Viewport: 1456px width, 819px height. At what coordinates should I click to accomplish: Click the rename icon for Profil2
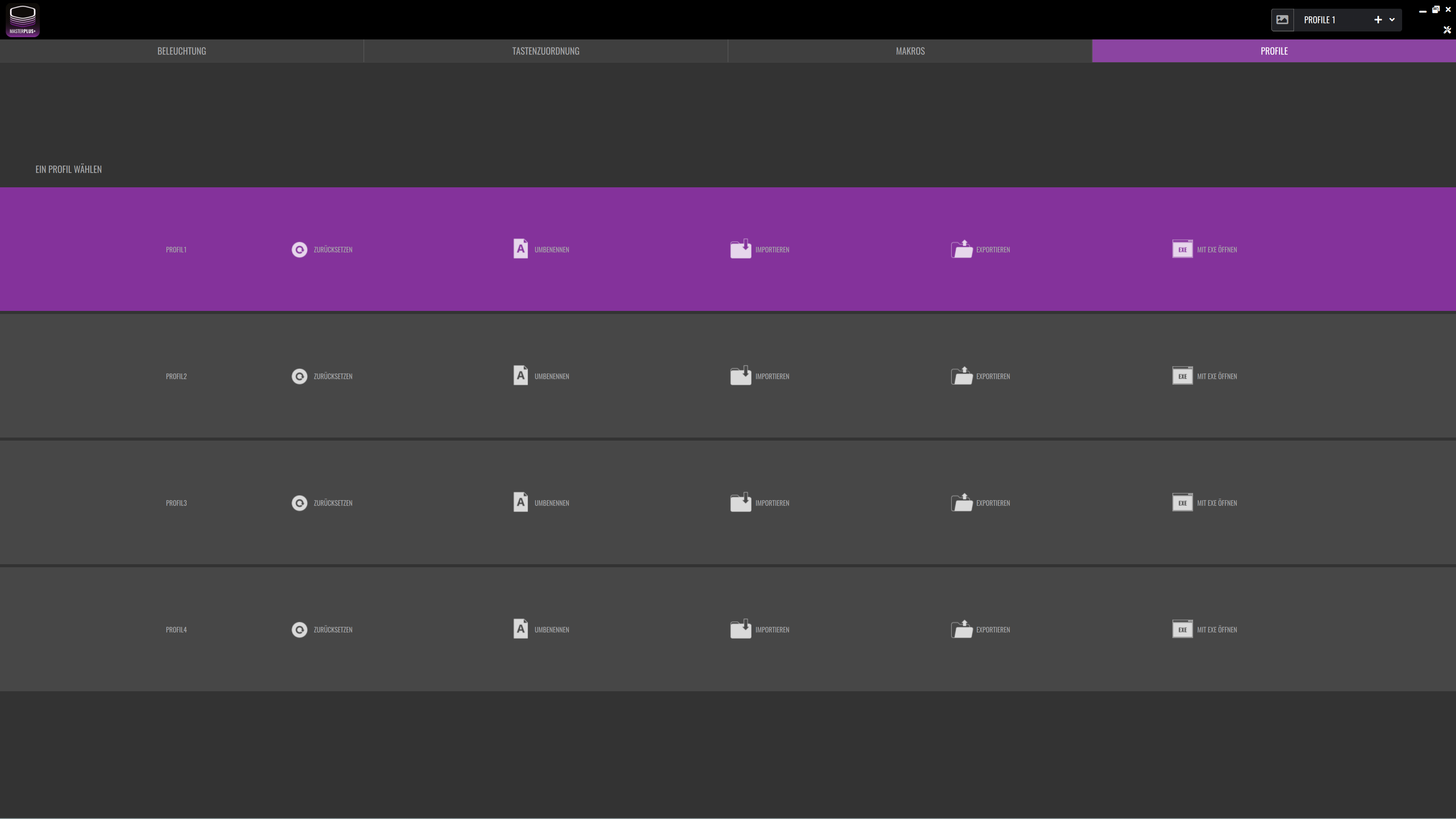click(x=520, y=376)
